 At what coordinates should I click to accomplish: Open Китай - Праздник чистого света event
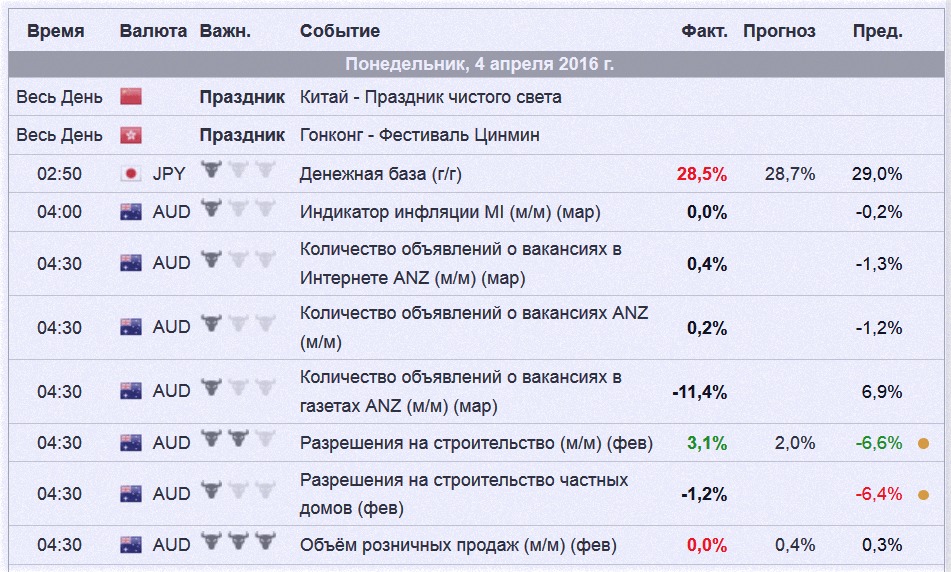430,97
